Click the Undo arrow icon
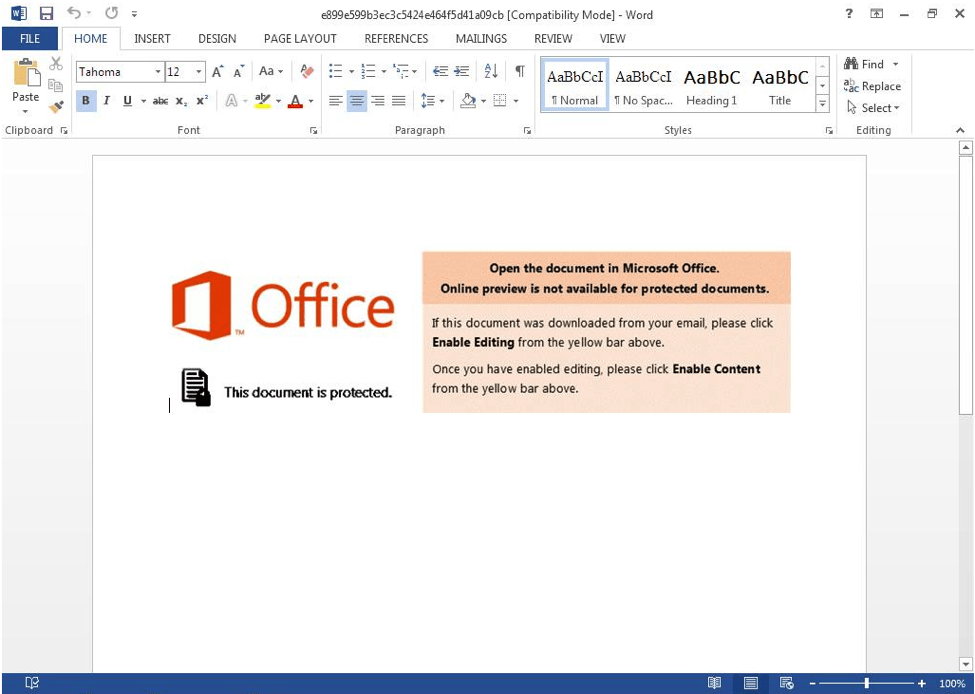The image size is (975, 694). pos(74,12)
